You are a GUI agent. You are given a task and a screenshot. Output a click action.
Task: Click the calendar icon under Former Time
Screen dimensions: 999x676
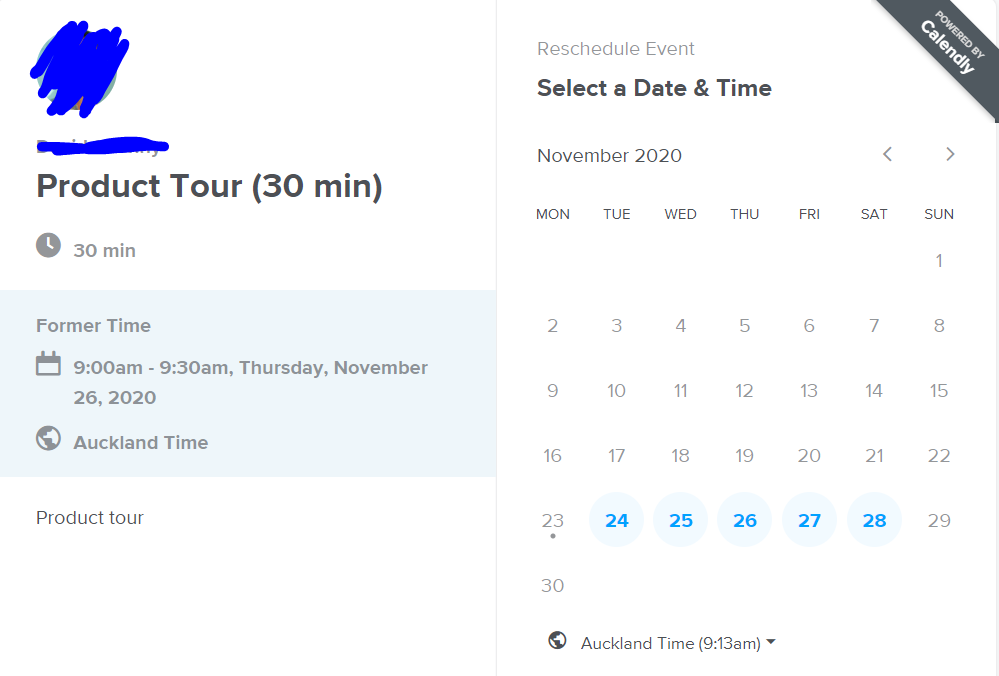[x=48, y=364]
